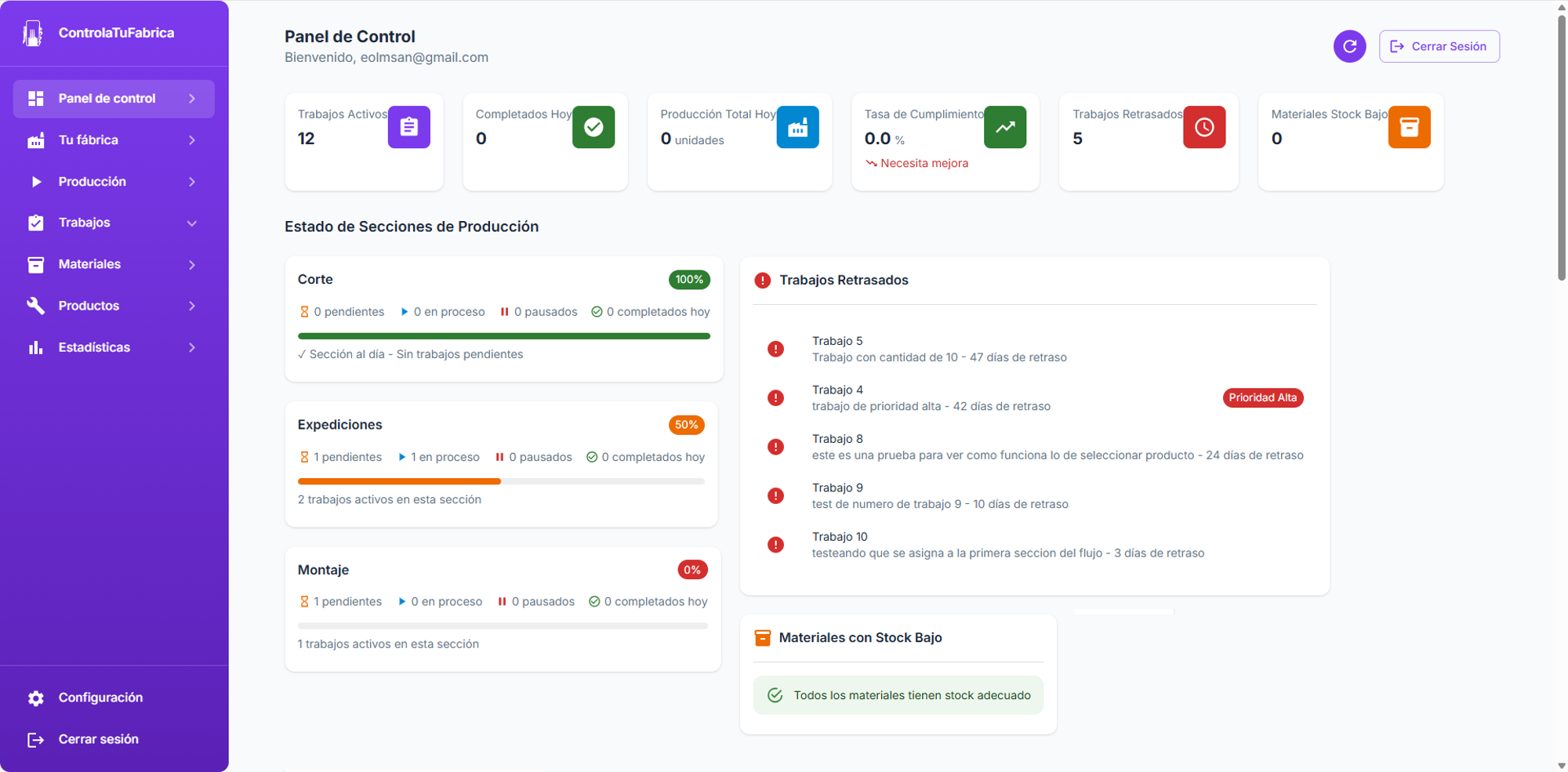Click the Producción Total Hoy factory icon
1568x772 pixels.
click(797, 127)
